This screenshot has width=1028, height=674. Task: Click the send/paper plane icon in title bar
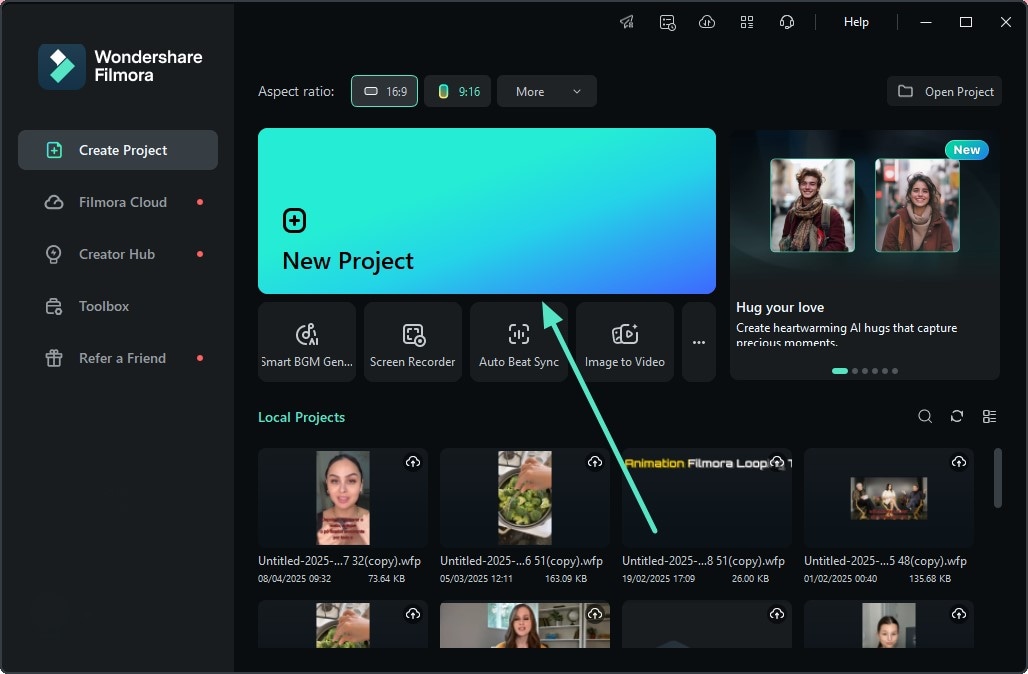point(627,22)
